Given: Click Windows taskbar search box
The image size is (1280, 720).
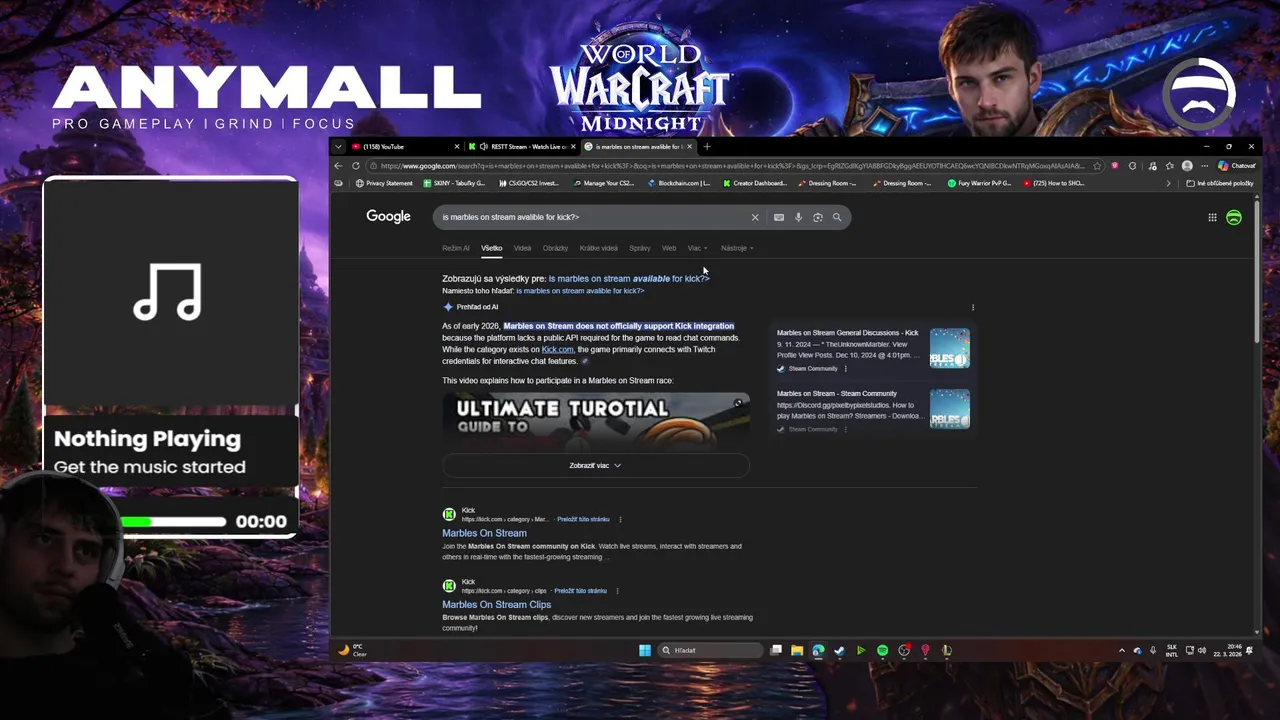Looking at the screenshot, I should (x=709, y=650).
